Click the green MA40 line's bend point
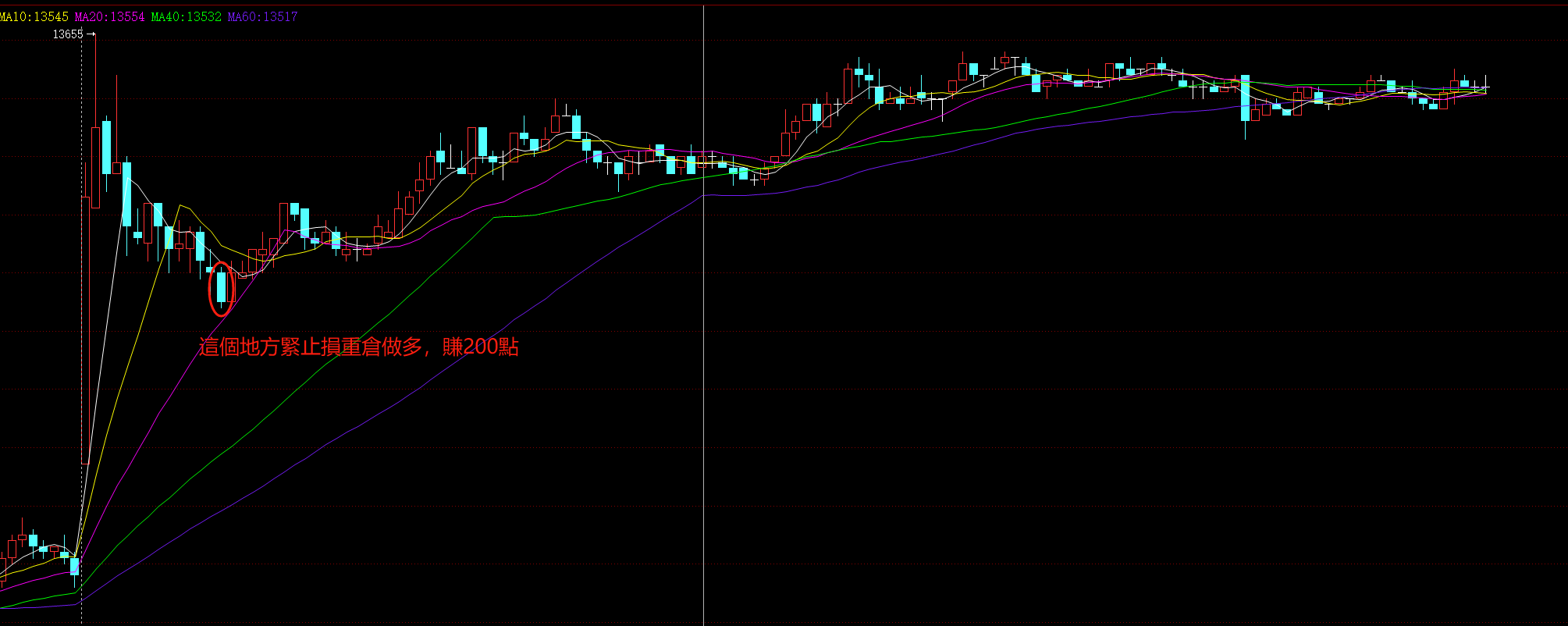1568x626 pixels. 493,217
